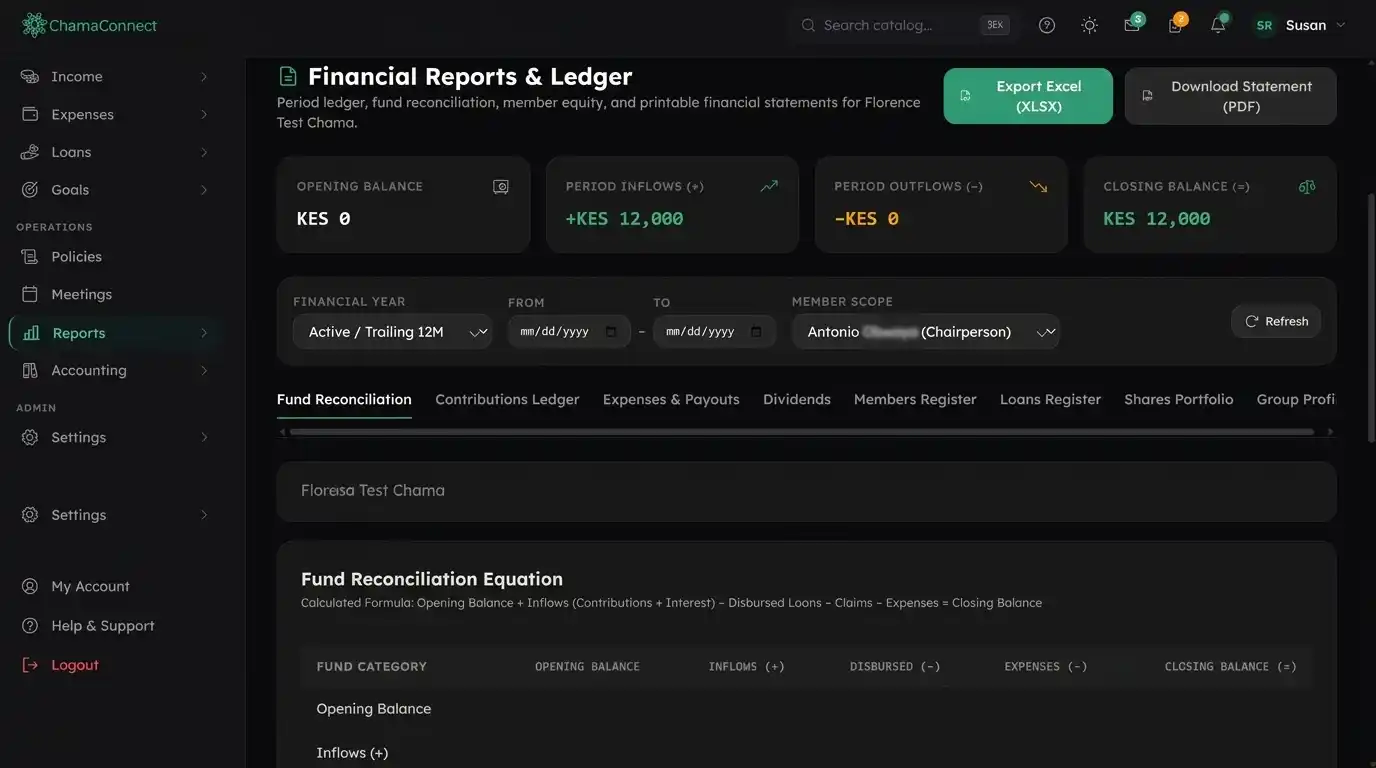Open the Member Scope dropdown
This screenshot has height=768, width=1376.
pyautogui.click(x=926, y=332)
